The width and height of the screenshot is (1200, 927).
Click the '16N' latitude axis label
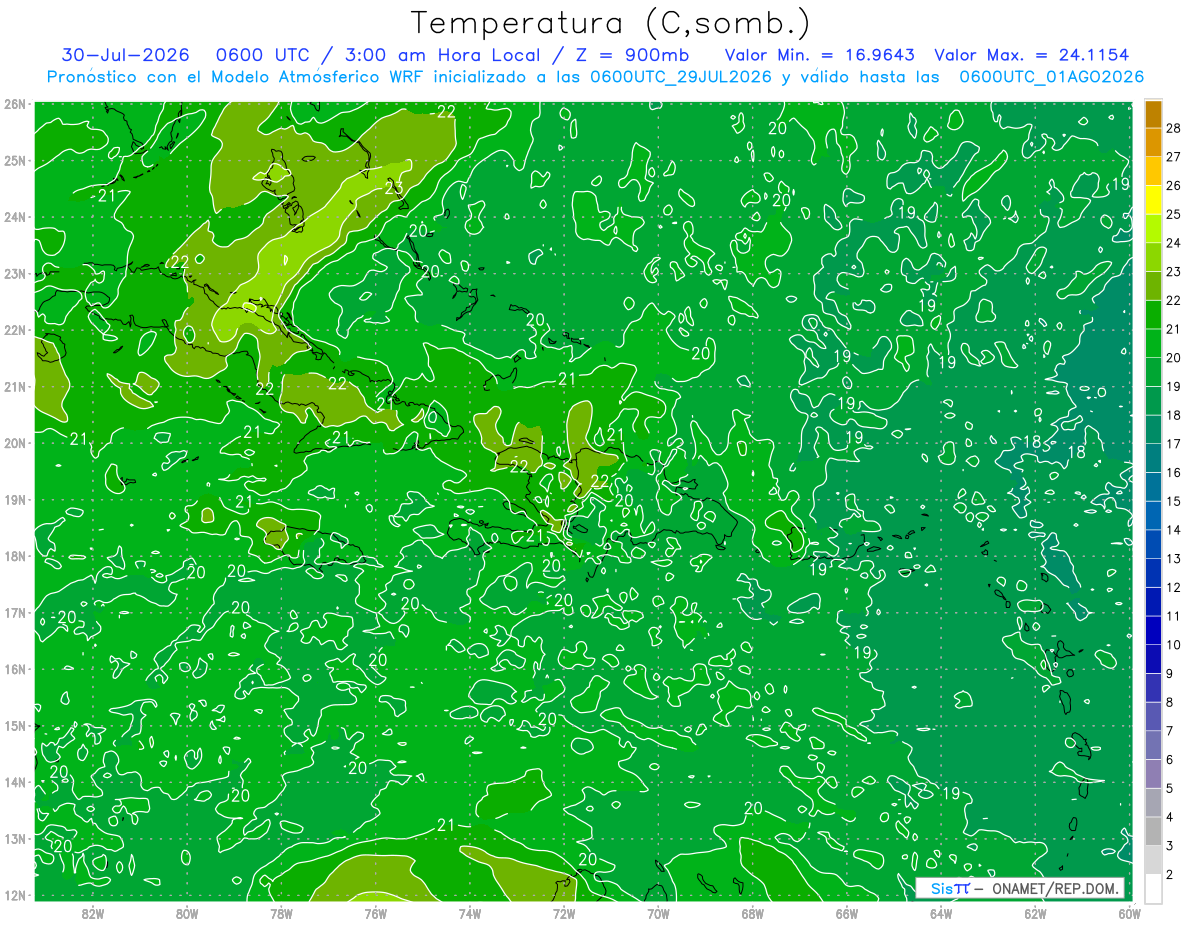15,669
